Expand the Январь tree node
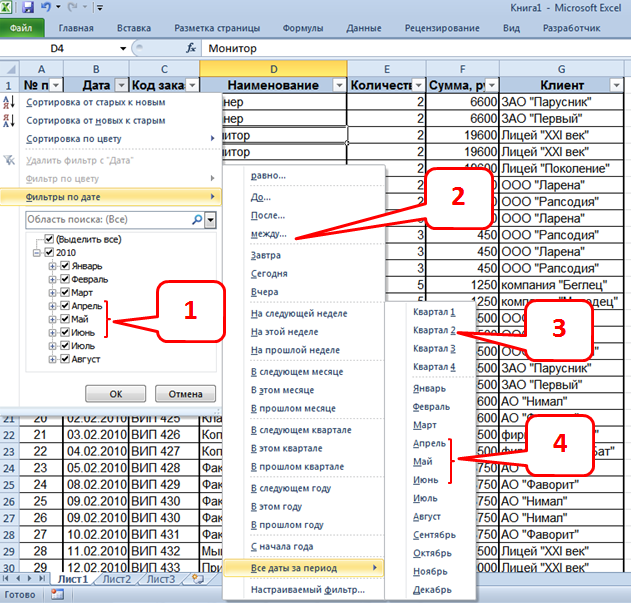Screen dimensions: 631x603 pyautogui.click(x=52, y=267)
